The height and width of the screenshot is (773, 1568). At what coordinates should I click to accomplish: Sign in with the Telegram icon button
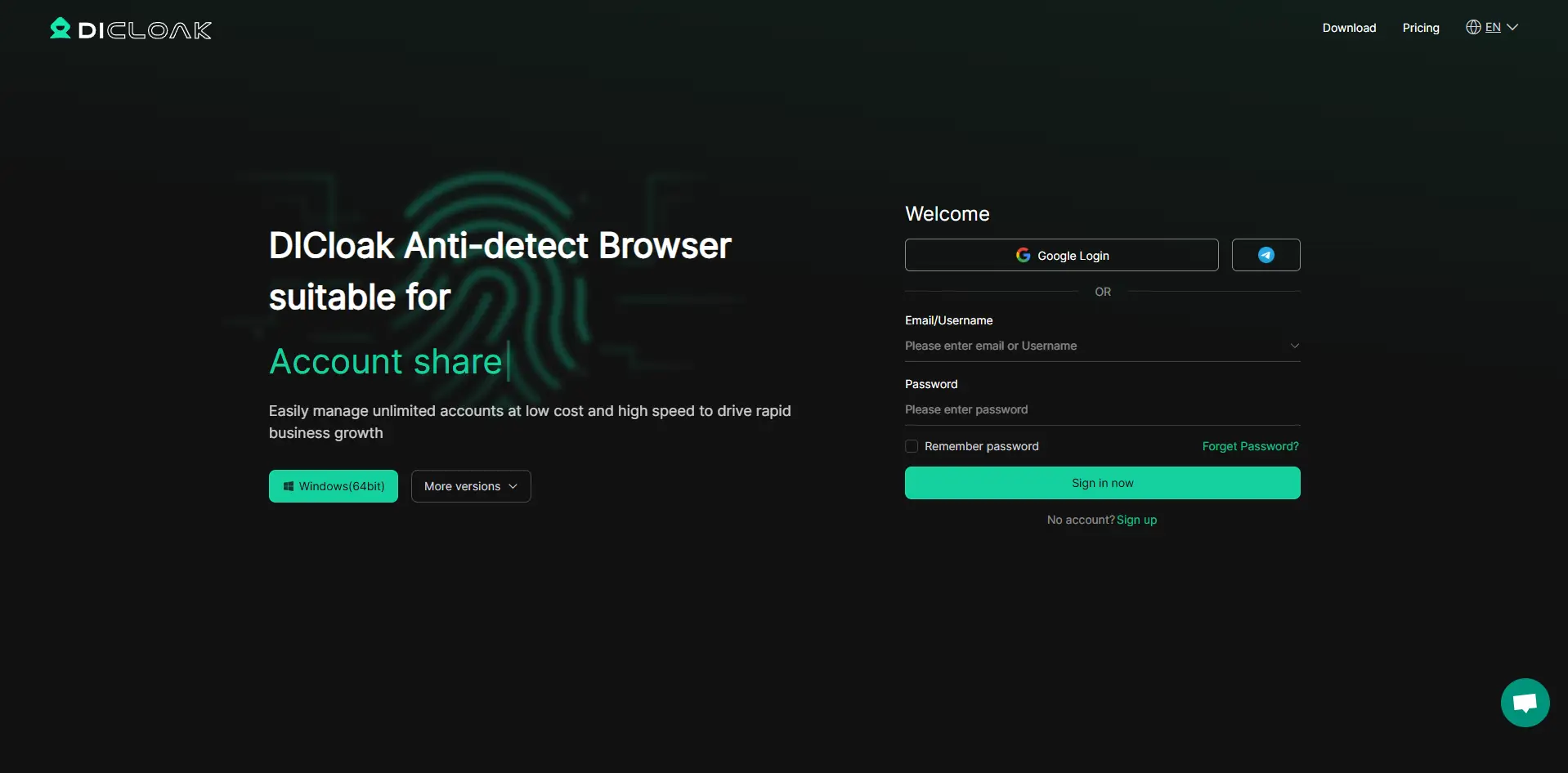(x=1266, y=255)
